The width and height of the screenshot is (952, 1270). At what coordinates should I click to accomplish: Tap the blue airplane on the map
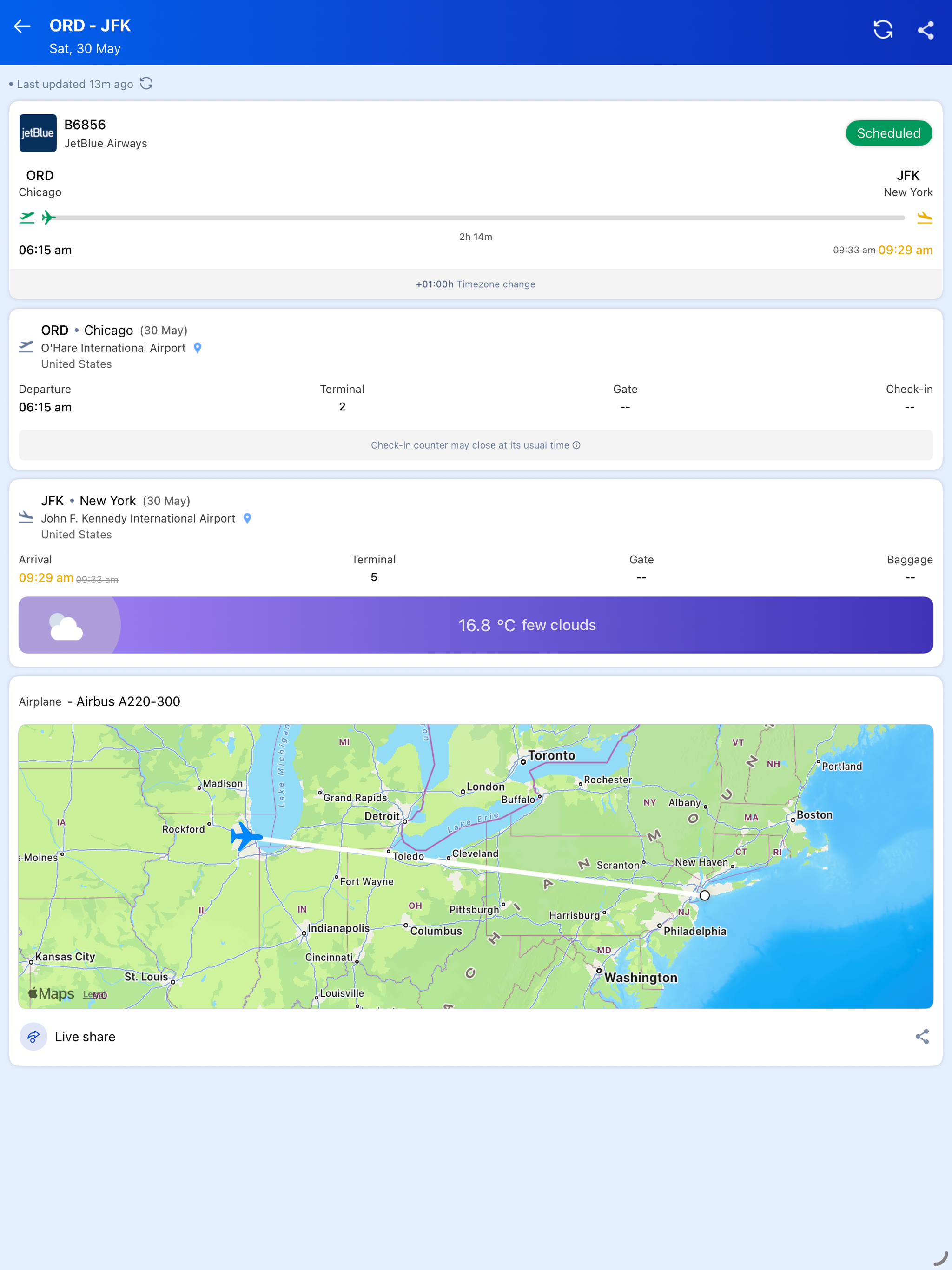[x=246, y=836]
